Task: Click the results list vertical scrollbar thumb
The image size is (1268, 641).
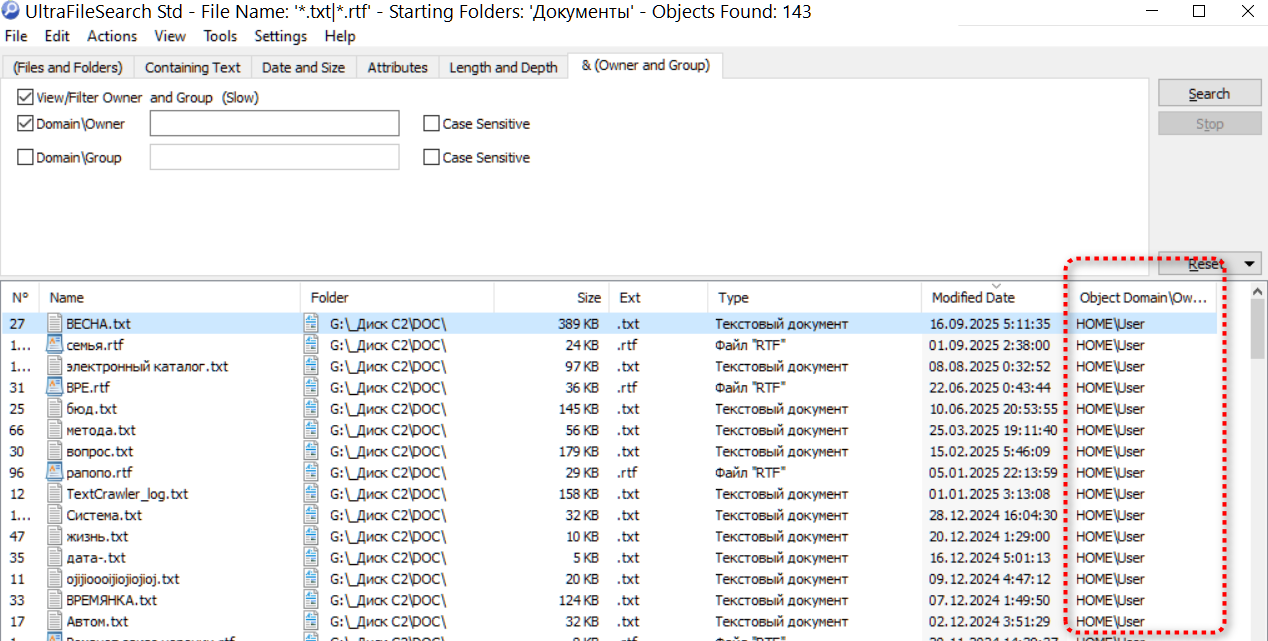Action: [1257, 328]
